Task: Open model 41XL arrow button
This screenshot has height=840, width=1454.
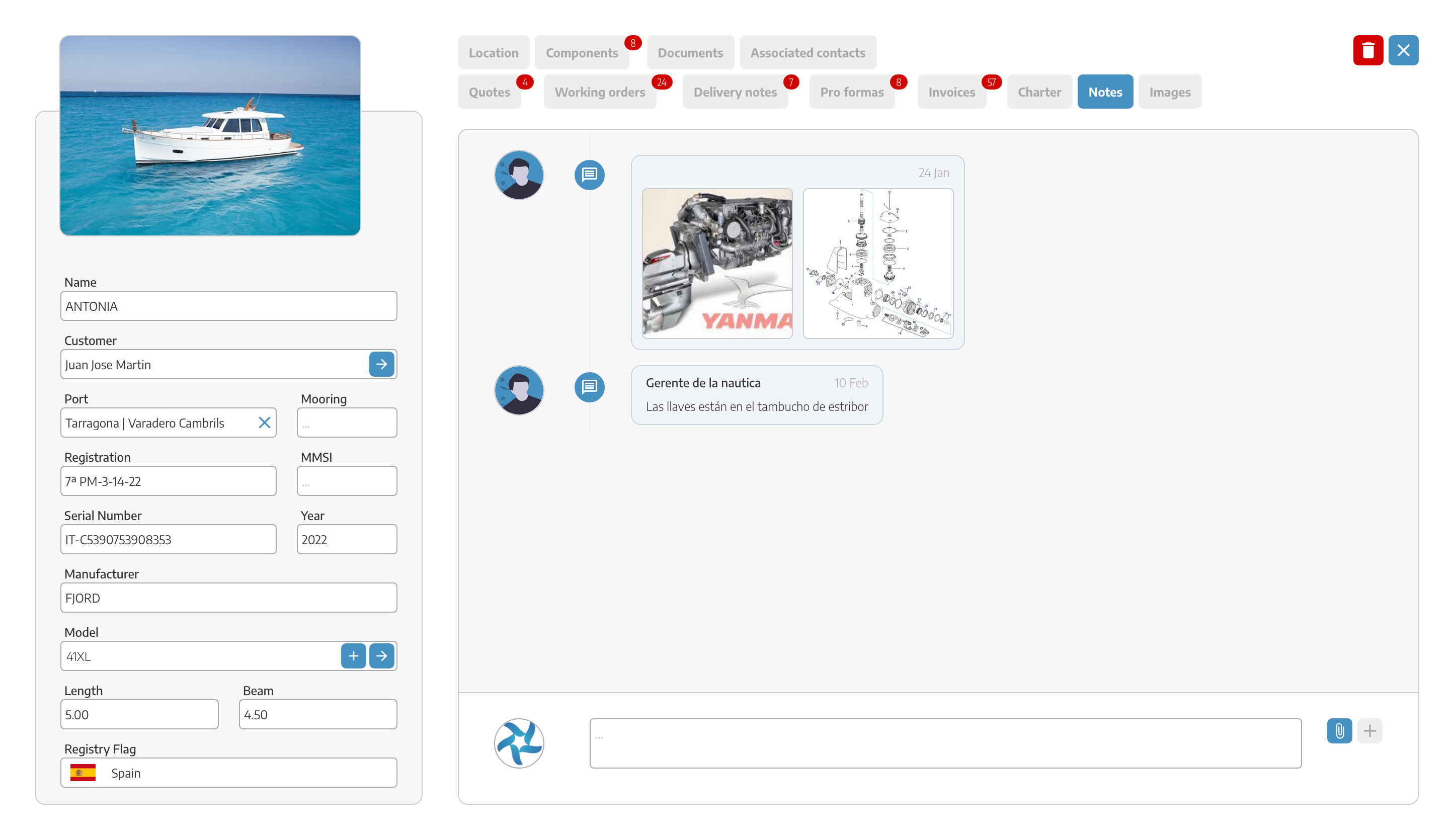Action: (x=381, y=656)
